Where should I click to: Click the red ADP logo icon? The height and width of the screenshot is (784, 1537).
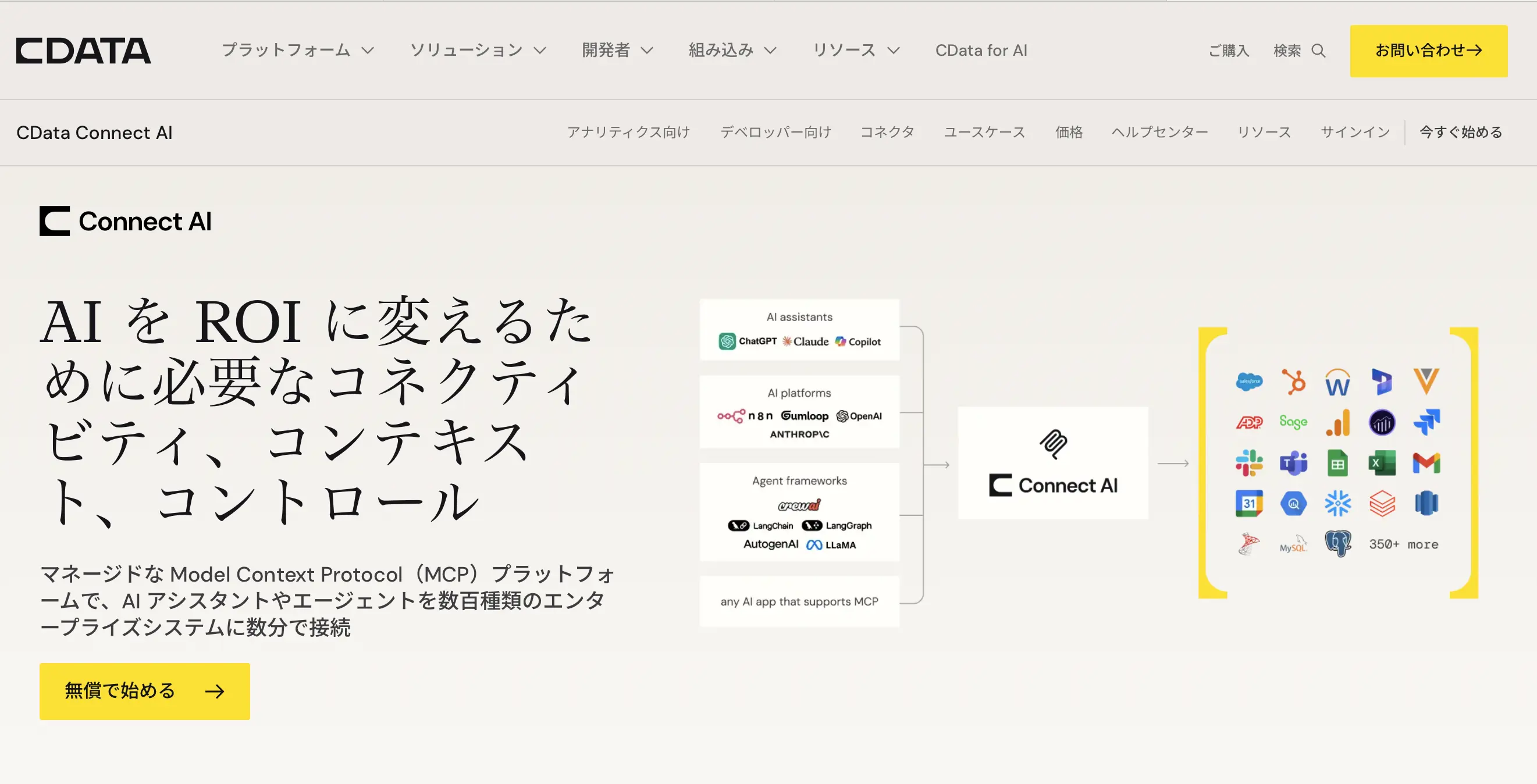point(1249,422)
